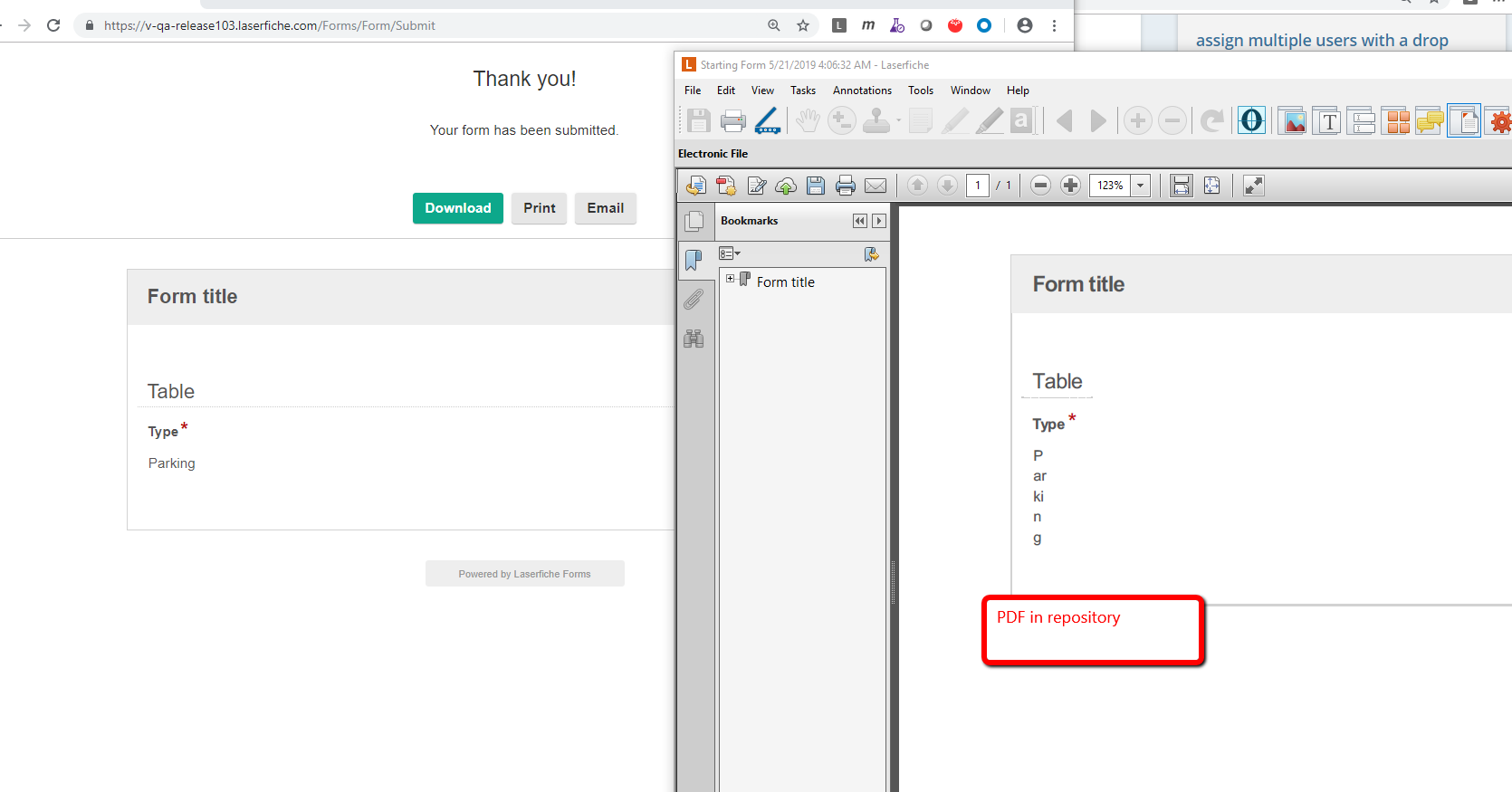This screenshot has height=792, width=1512.
Task: Click the scan icon in Laserfiche toolbar
Action: point(768,120)
